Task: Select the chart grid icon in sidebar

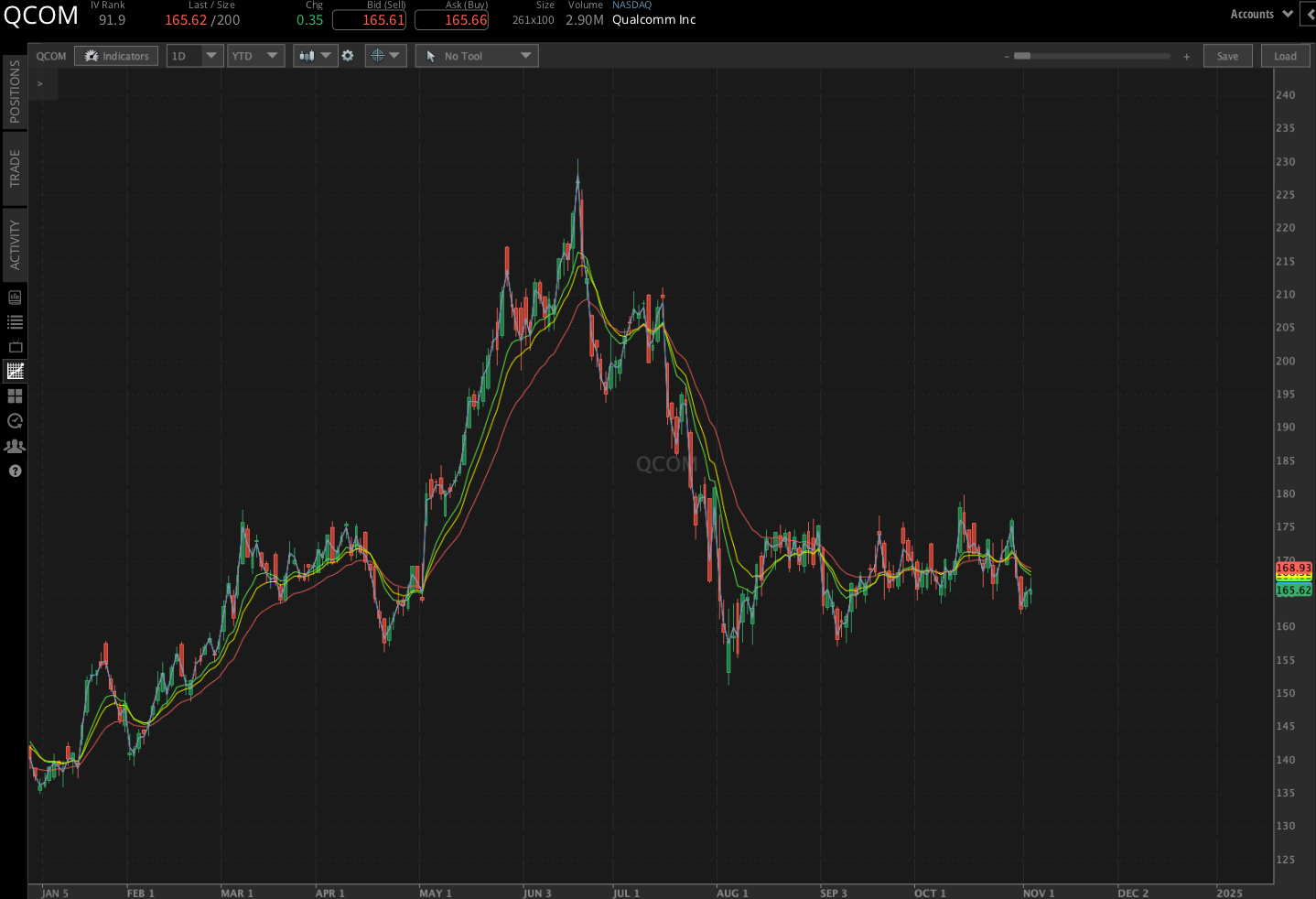Action: point(15,371)
